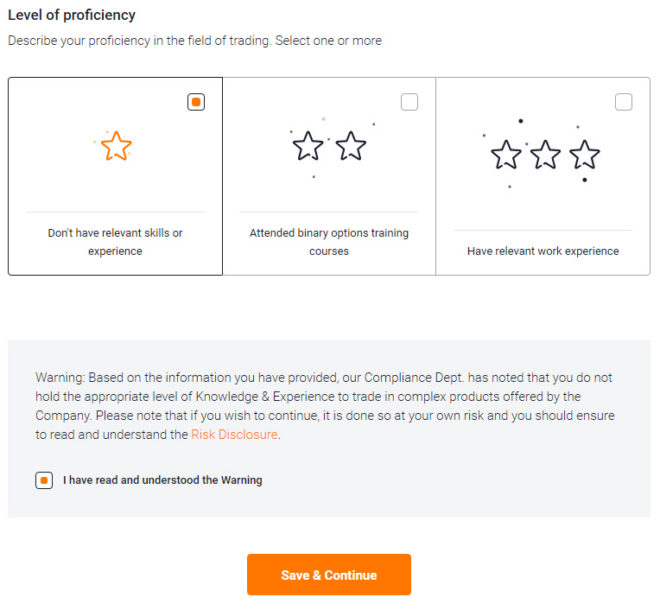Screen dimensions: 660x610
Task: Click the first star in the three-star group
Action: (x=506, y=154)
